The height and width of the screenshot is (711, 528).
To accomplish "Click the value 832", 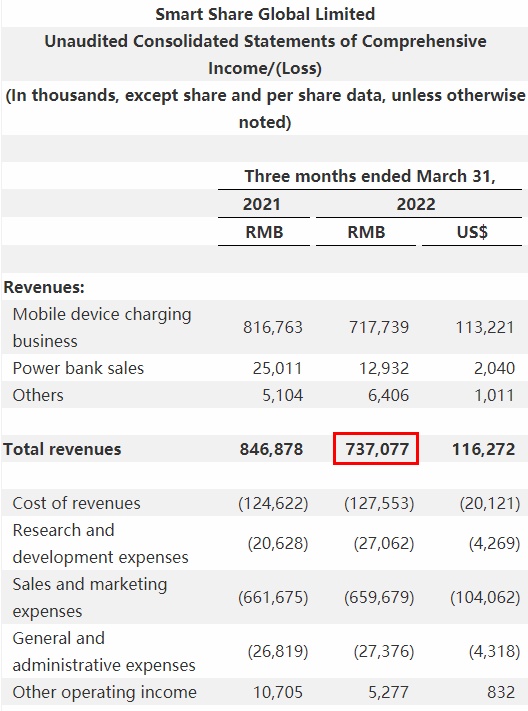I will point(501,692).
